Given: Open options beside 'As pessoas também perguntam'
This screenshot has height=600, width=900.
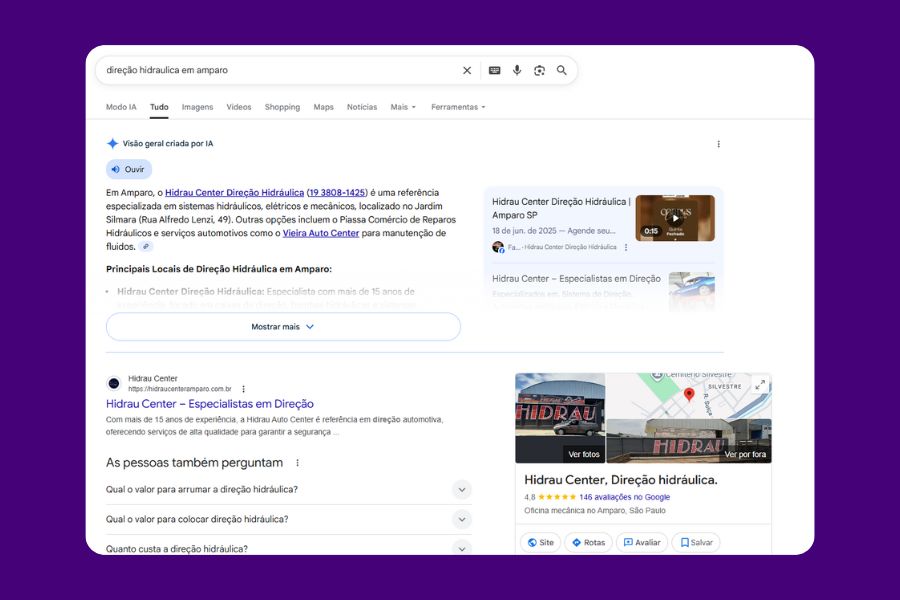Looking at the screenshot, I should (x=297, y=463).
